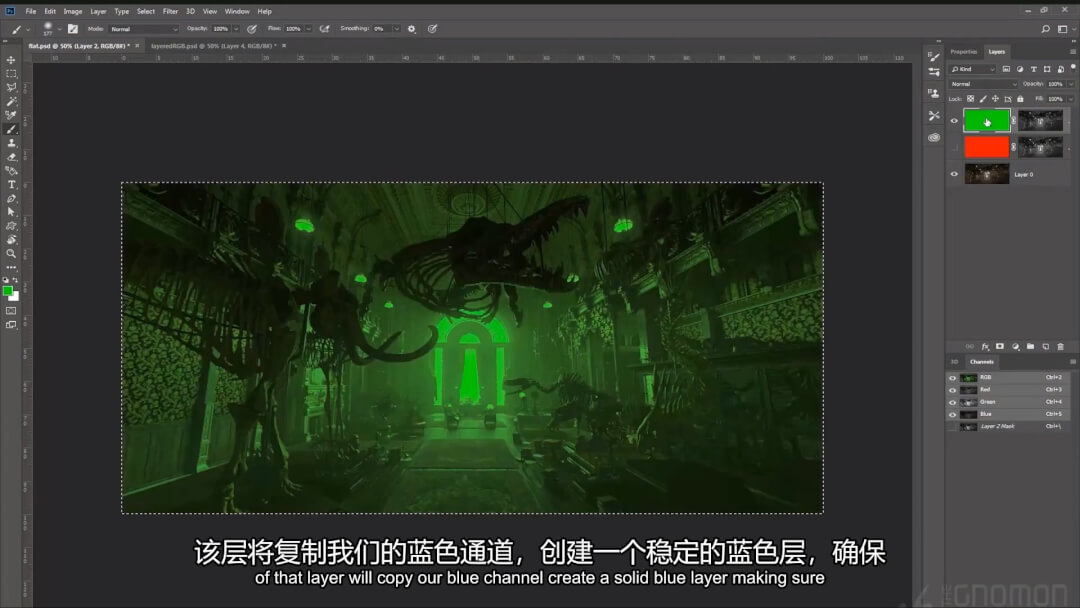
Task: Select the Zoom magnifier tool
Action: tap(11, 253)
